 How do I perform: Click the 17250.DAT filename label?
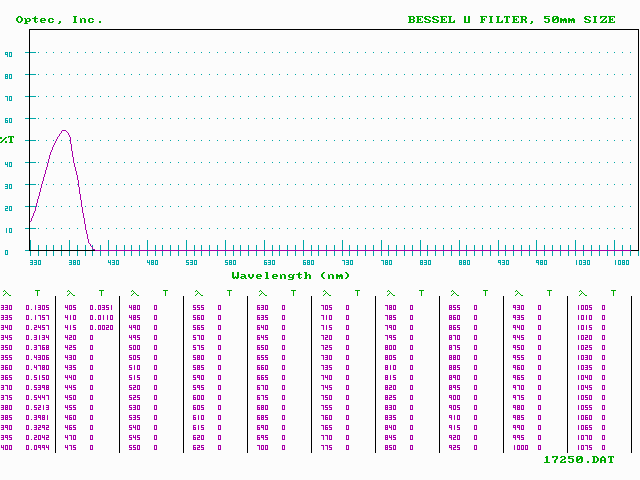[579, 459]
